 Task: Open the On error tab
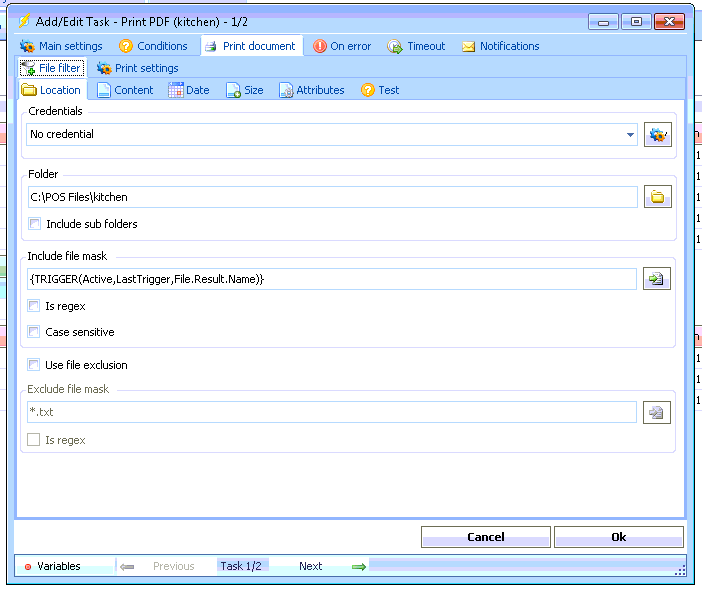342,46
